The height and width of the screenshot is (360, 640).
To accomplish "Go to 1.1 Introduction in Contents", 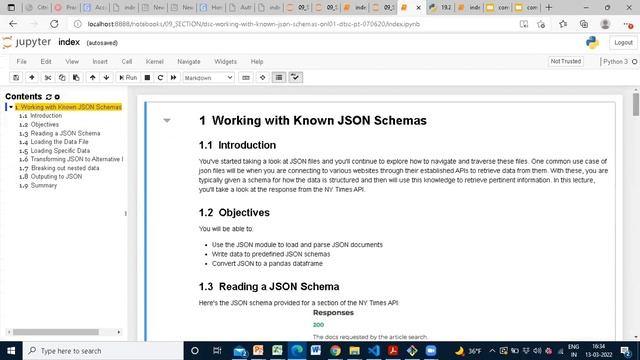I will (x=46, y=116).
